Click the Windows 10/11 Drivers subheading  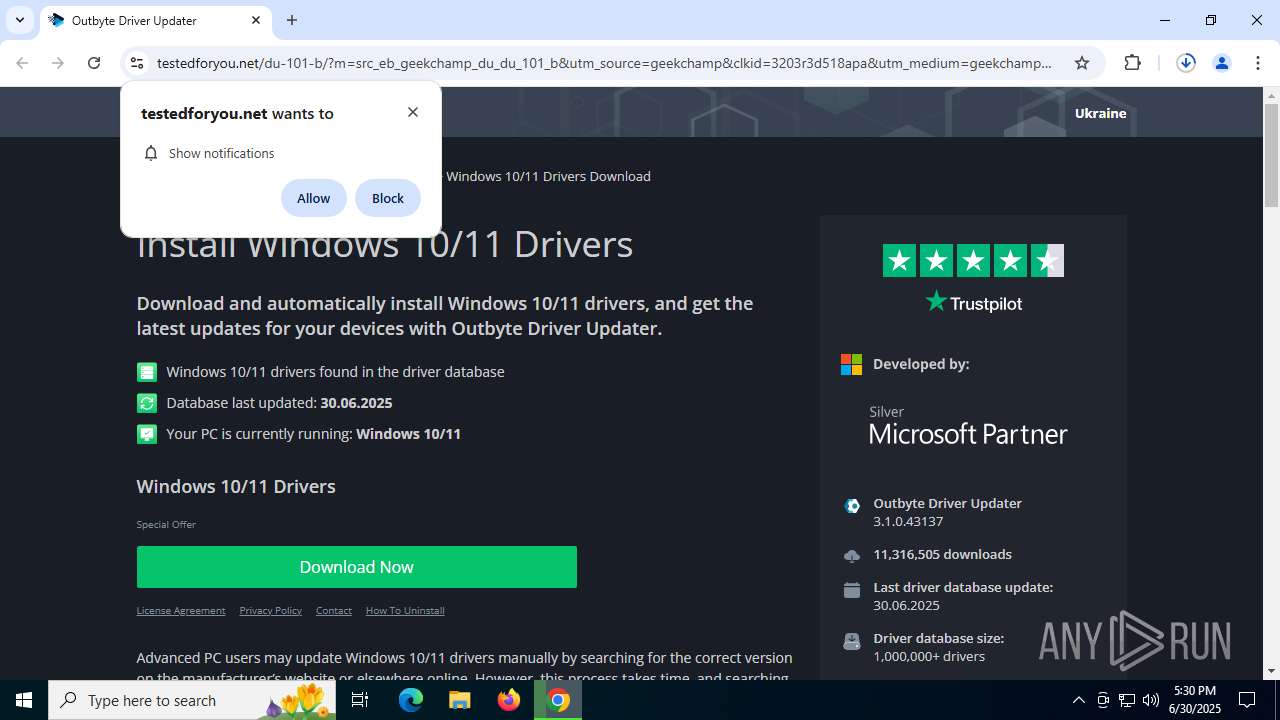[236, 486]
